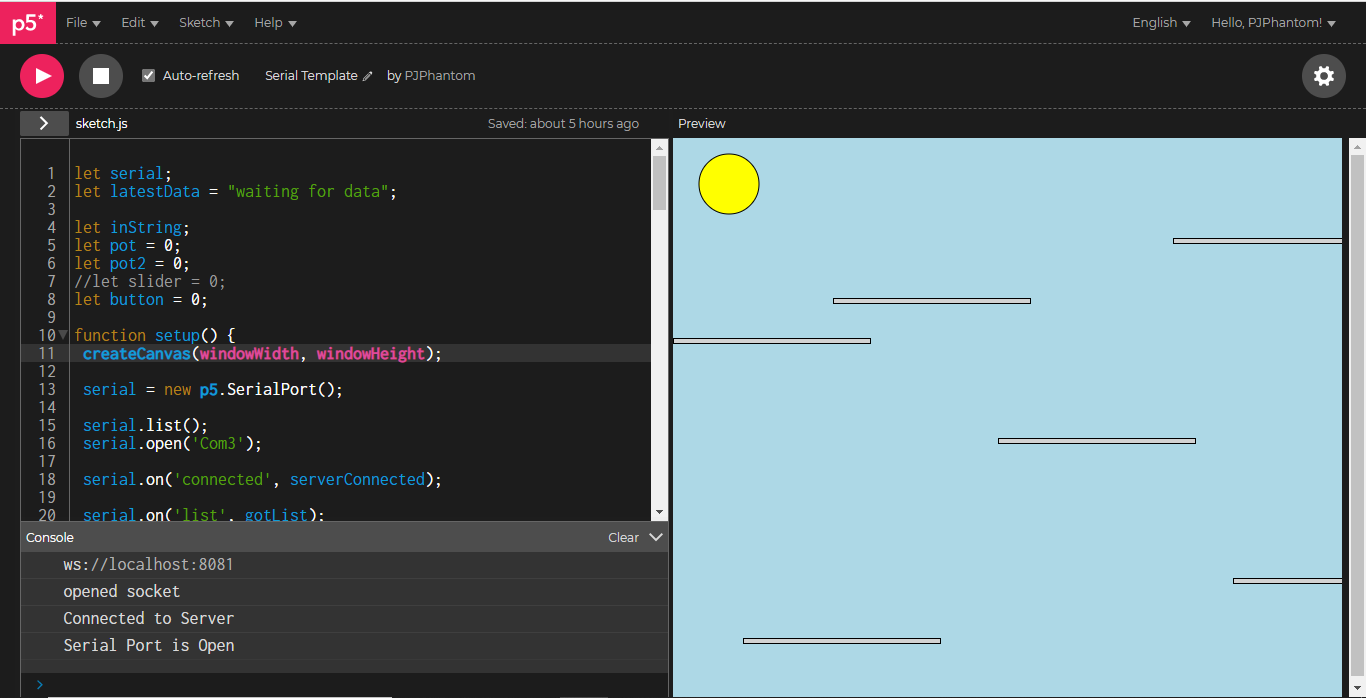Open the English language dropdown
Viewport: 1366px width, 698px height.
point(1160,22)
